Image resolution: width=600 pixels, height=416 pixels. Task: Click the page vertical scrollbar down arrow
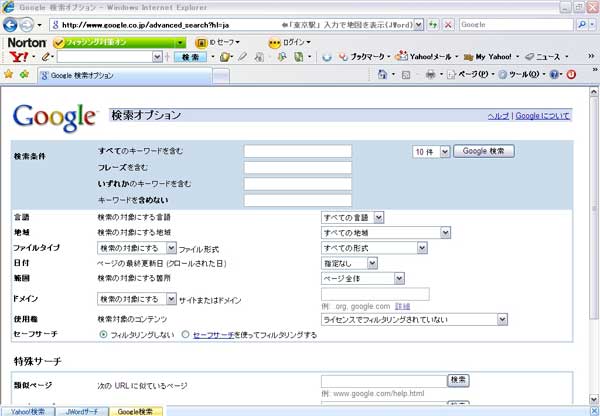[x=593, y=399]
